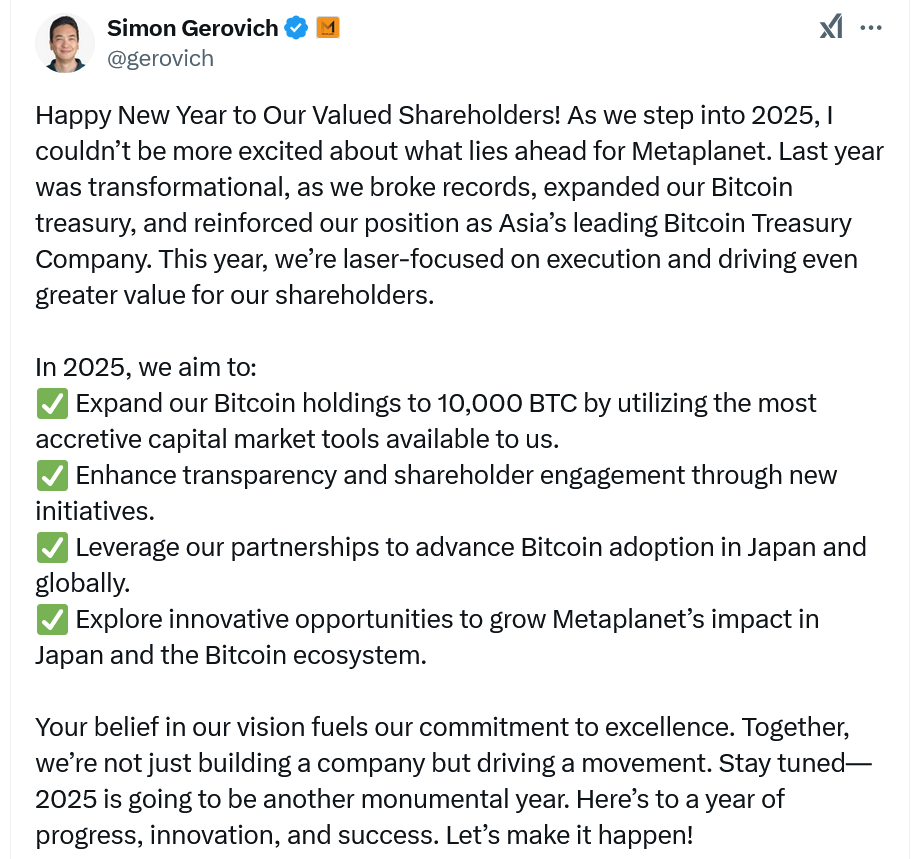Image resolution: width=919 pixels, height=859 pixels.
Task: Open the @gerovich handle link
Action: (162, 58)
